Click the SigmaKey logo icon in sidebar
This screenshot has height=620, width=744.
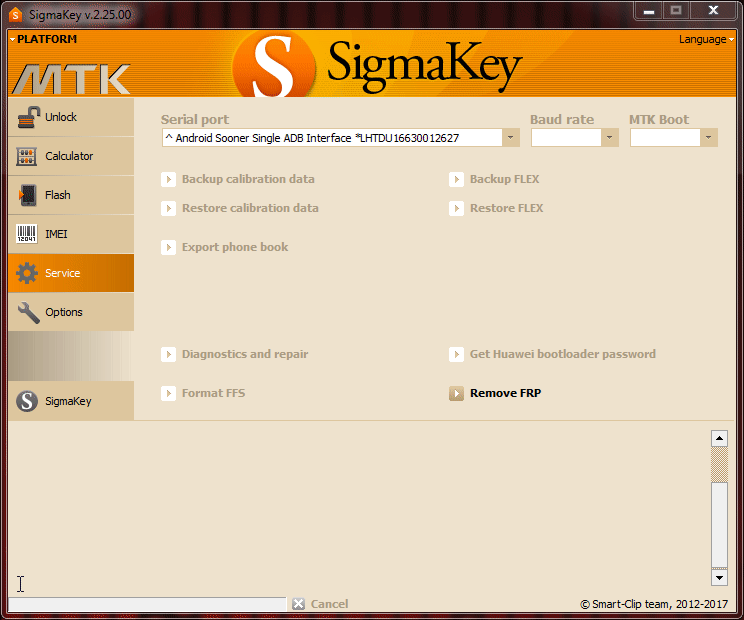pyautogui.click(x=28, y=401)
